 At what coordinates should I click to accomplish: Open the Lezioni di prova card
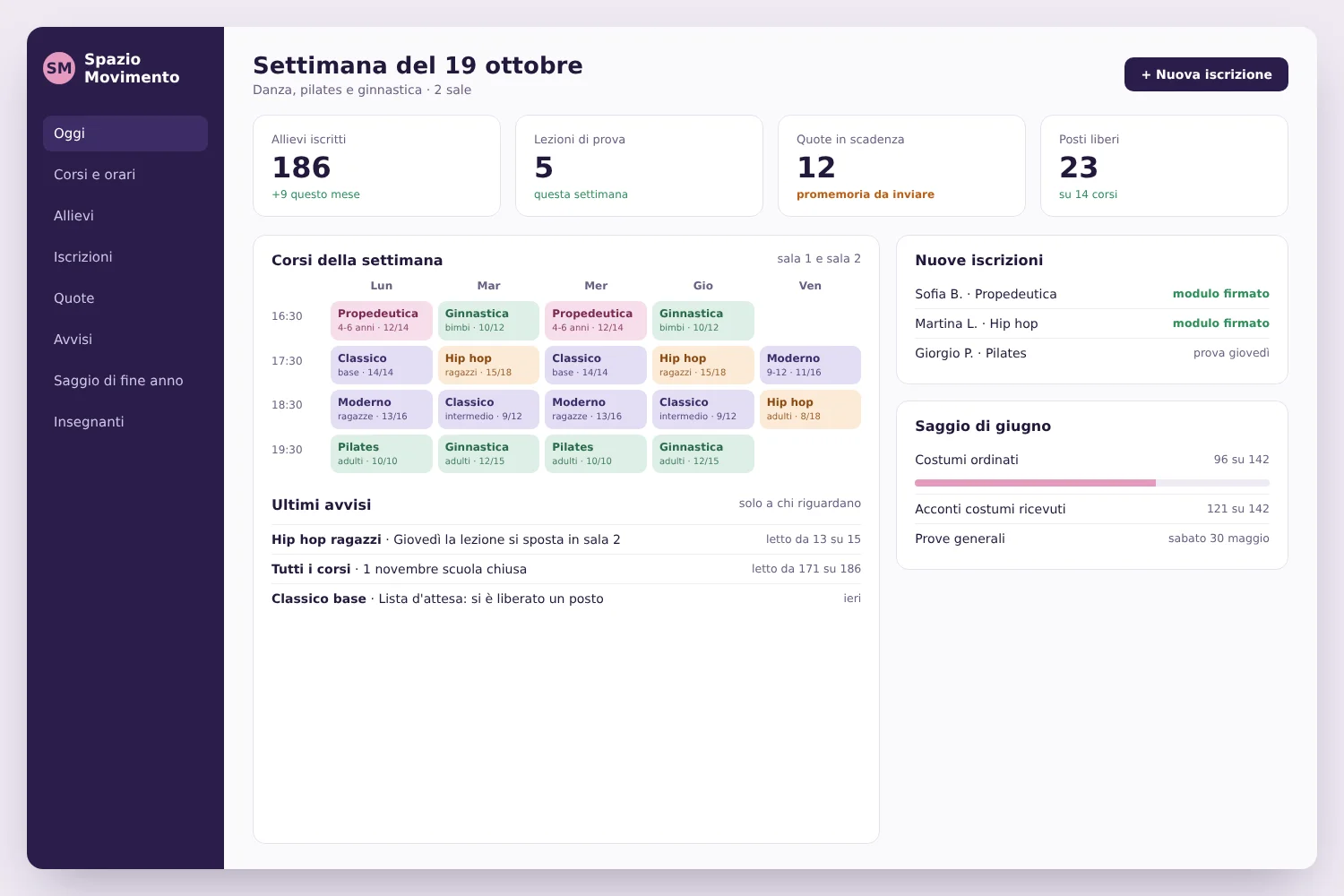(639, 166)
